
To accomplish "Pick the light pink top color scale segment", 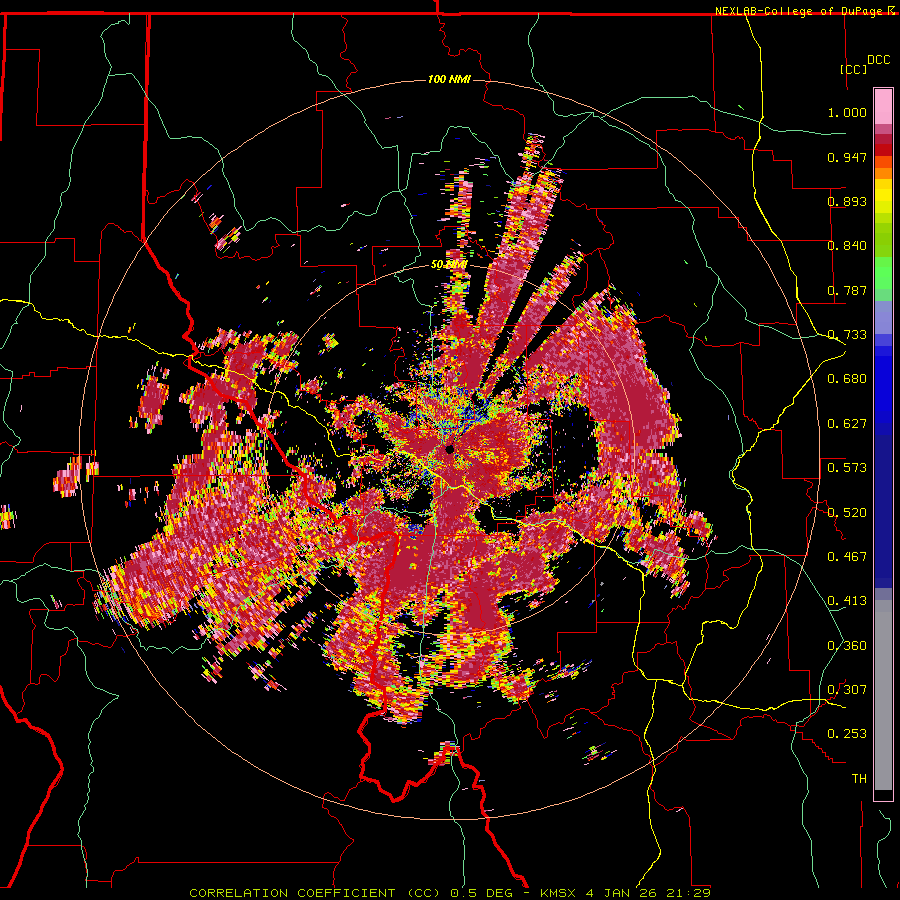I will 883,106.
